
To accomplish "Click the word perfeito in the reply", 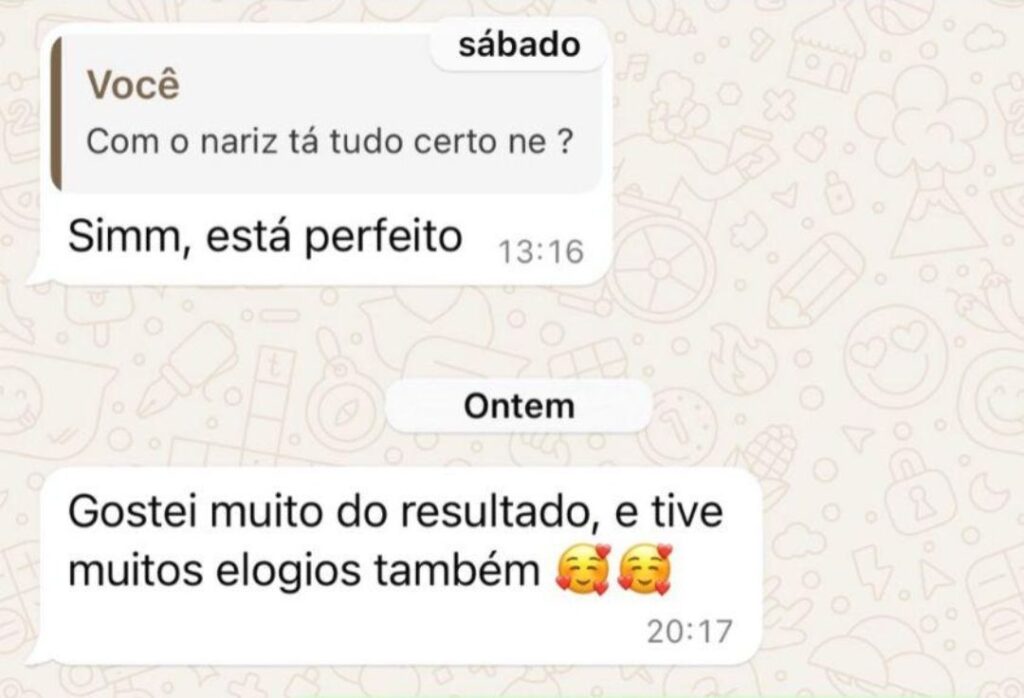I will [383, 236].
